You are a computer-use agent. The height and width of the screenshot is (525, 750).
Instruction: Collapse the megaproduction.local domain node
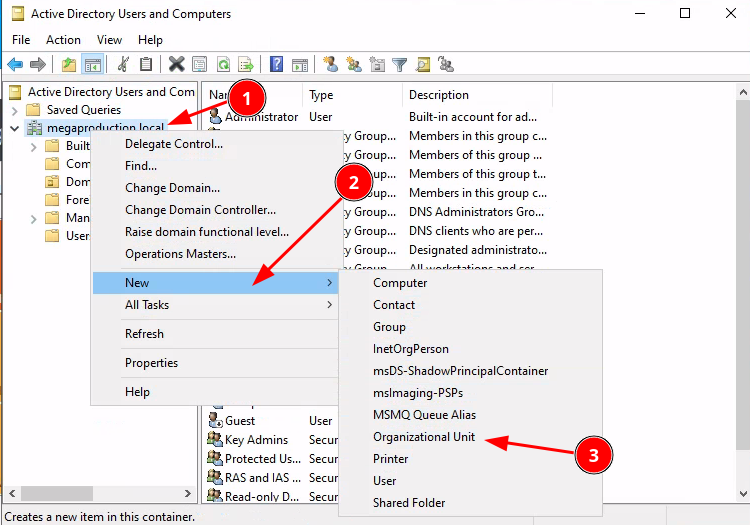coord(15,128)
